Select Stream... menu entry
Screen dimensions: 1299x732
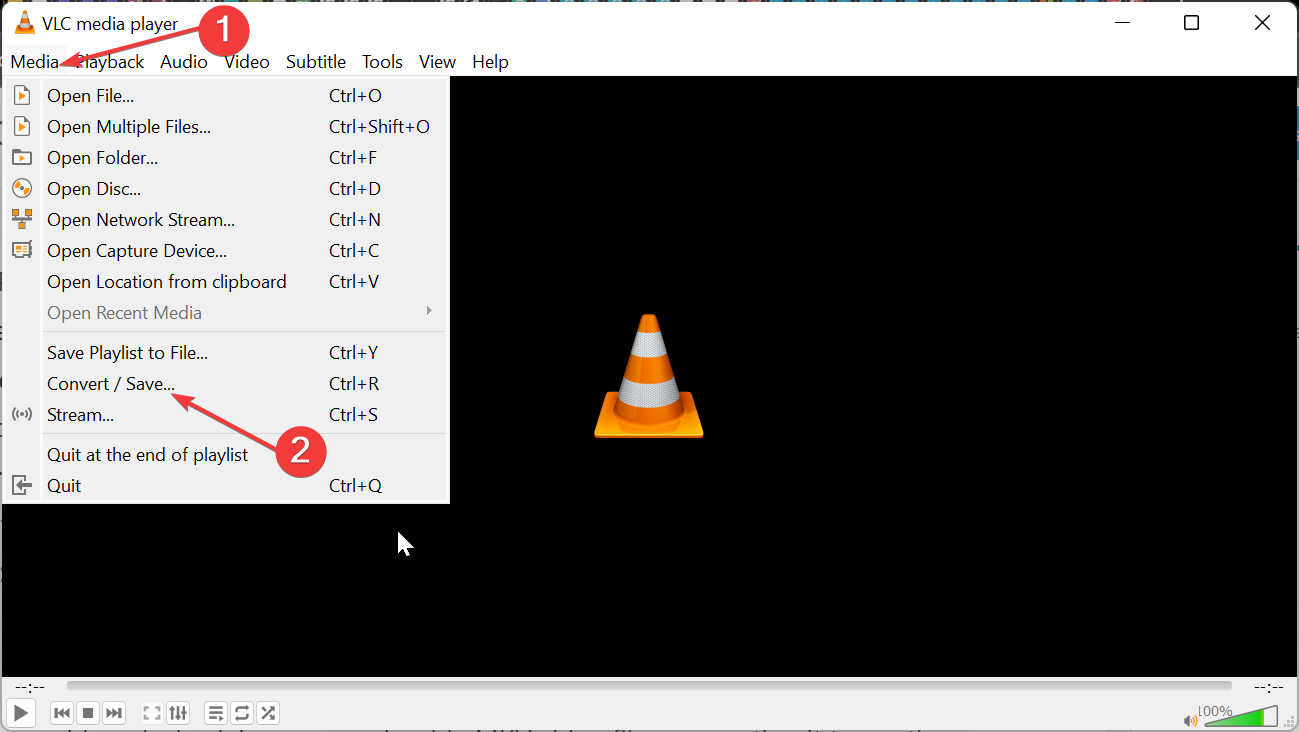coord(226,415)
